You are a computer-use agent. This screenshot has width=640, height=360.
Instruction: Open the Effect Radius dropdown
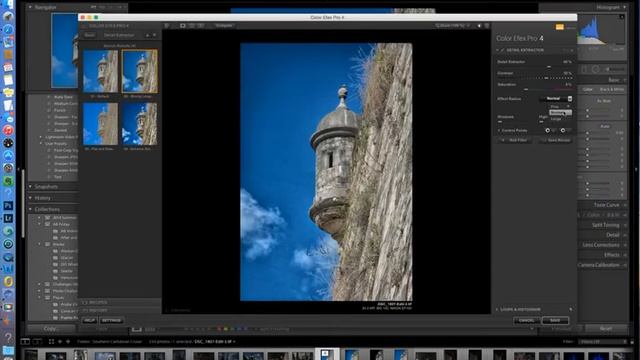556,98
